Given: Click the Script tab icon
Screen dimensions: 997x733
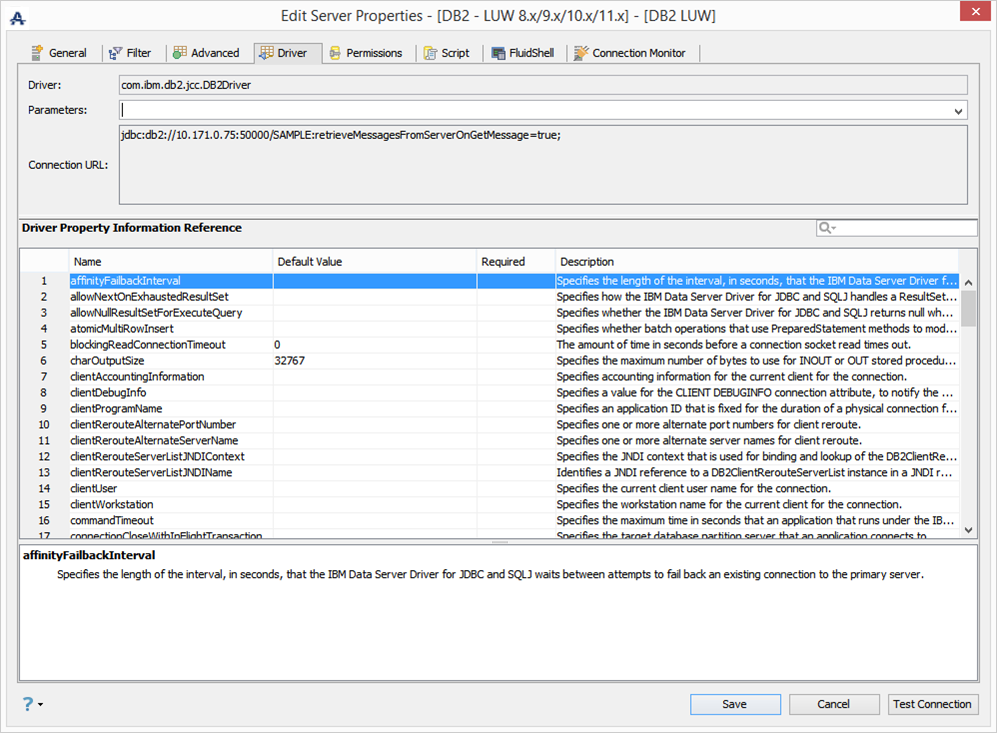Looking at the screenshot, I should coord(430,53).
